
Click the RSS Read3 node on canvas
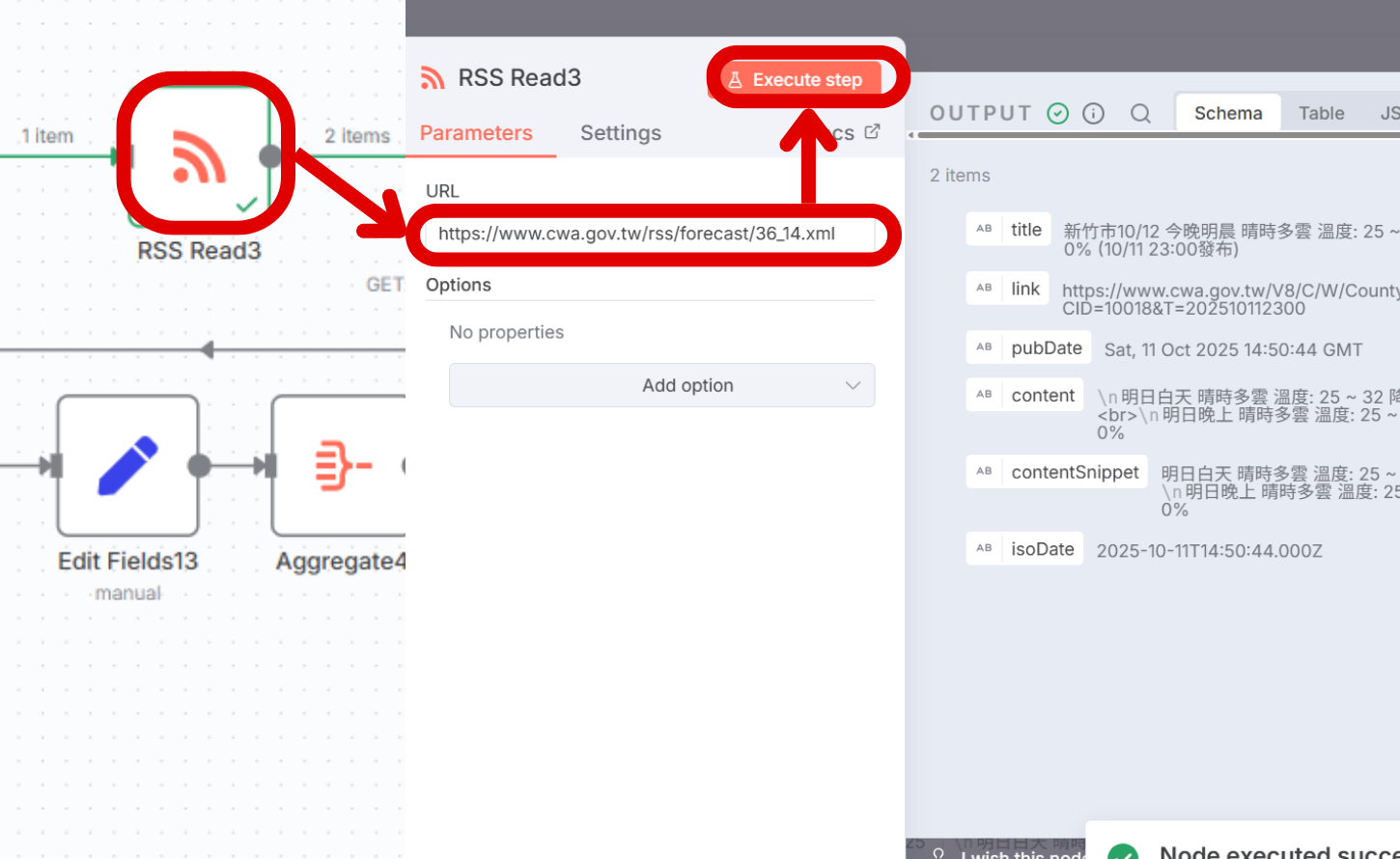click(200, 155)
